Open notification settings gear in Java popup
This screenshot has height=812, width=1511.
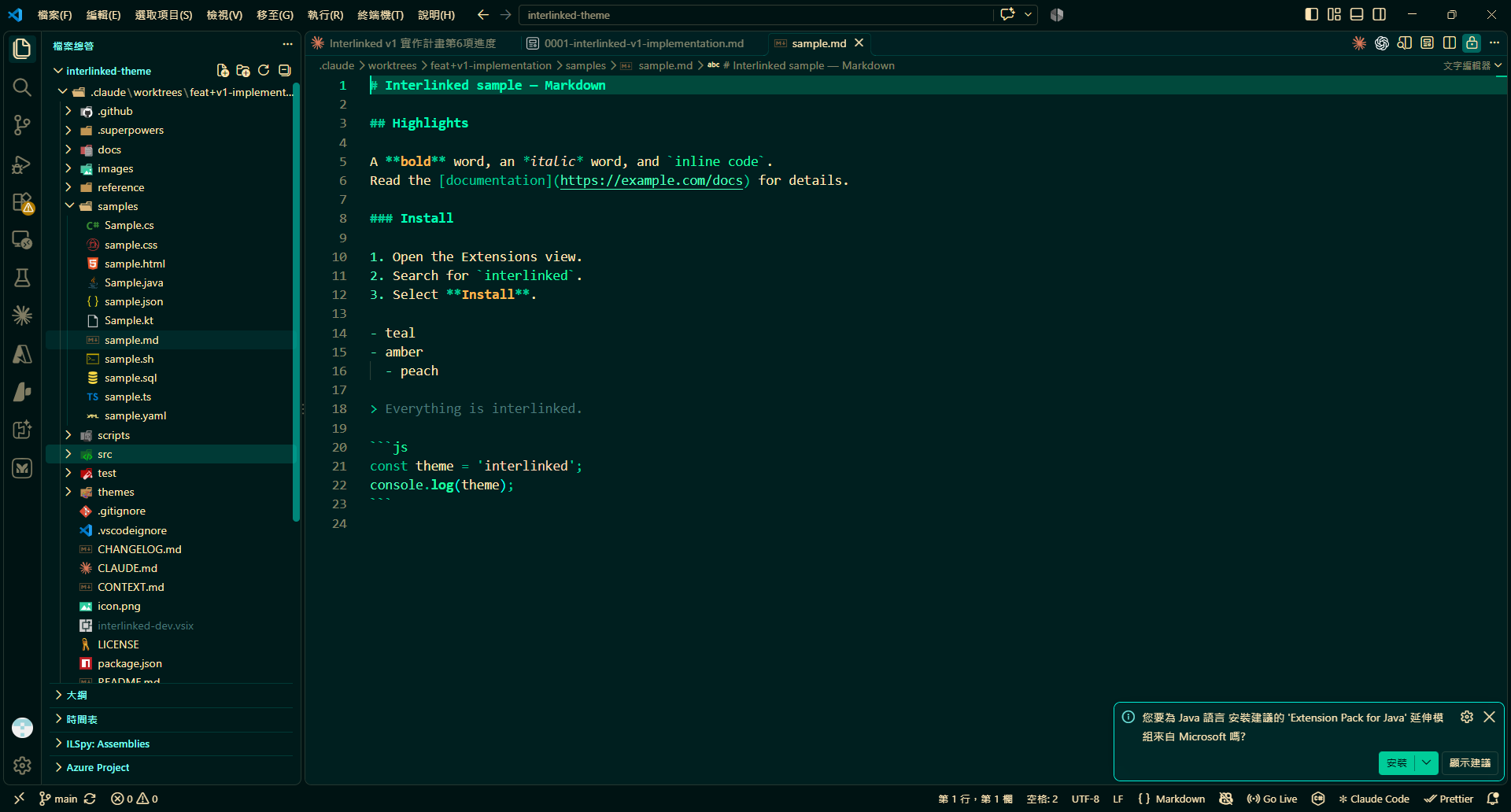(1467, 717)
